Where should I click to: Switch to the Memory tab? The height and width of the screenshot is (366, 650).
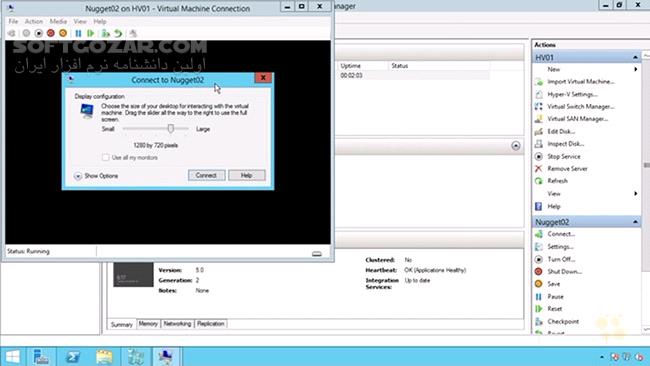click(148, 324)
